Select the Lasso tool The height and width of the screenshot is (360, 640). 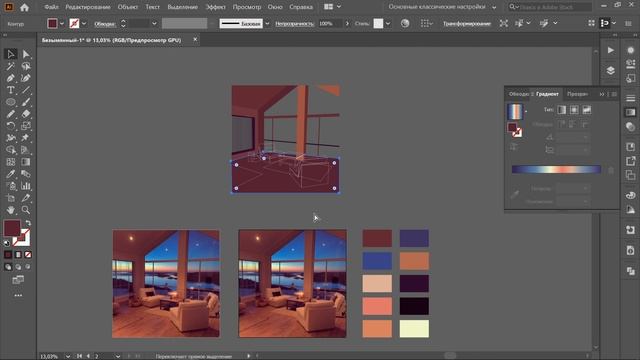click(x=26, y=66)
